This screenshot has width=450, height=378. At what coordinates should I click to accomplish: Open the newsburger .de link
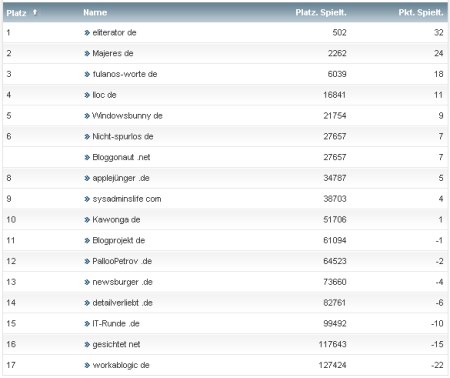pos(122,282)
